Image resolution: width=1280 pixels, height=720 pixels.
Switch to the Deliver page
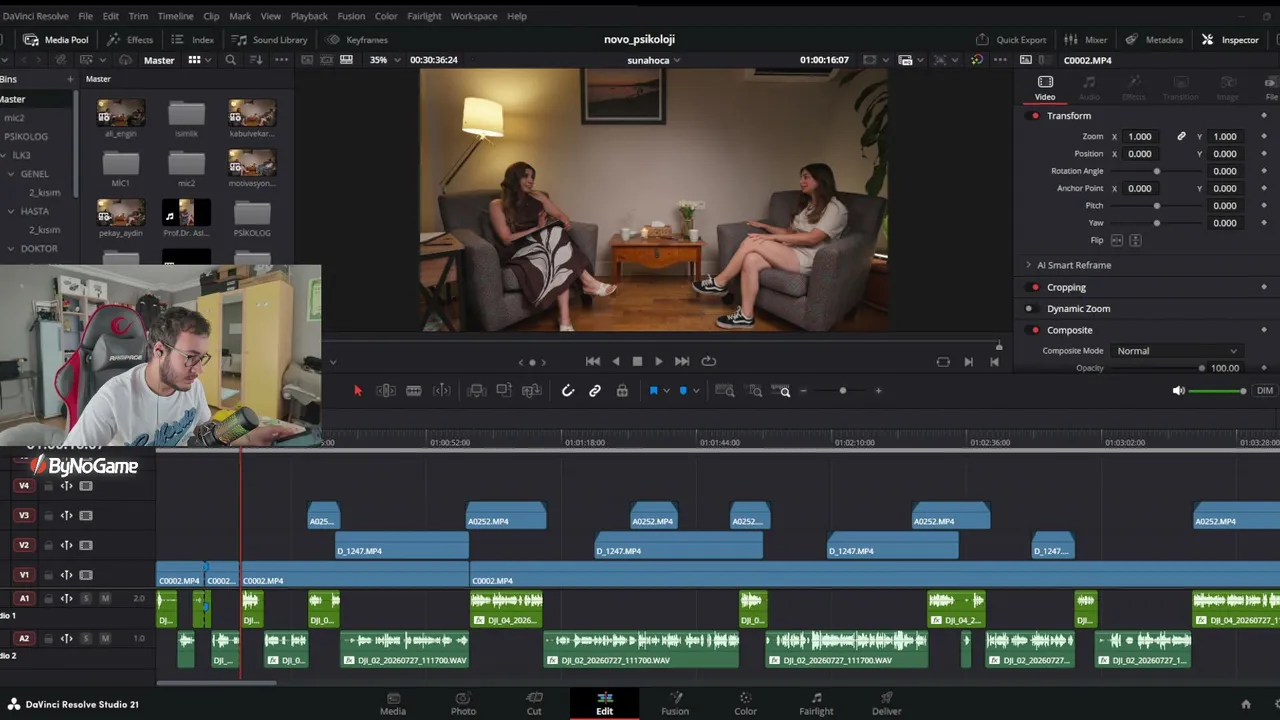point(886,704)
